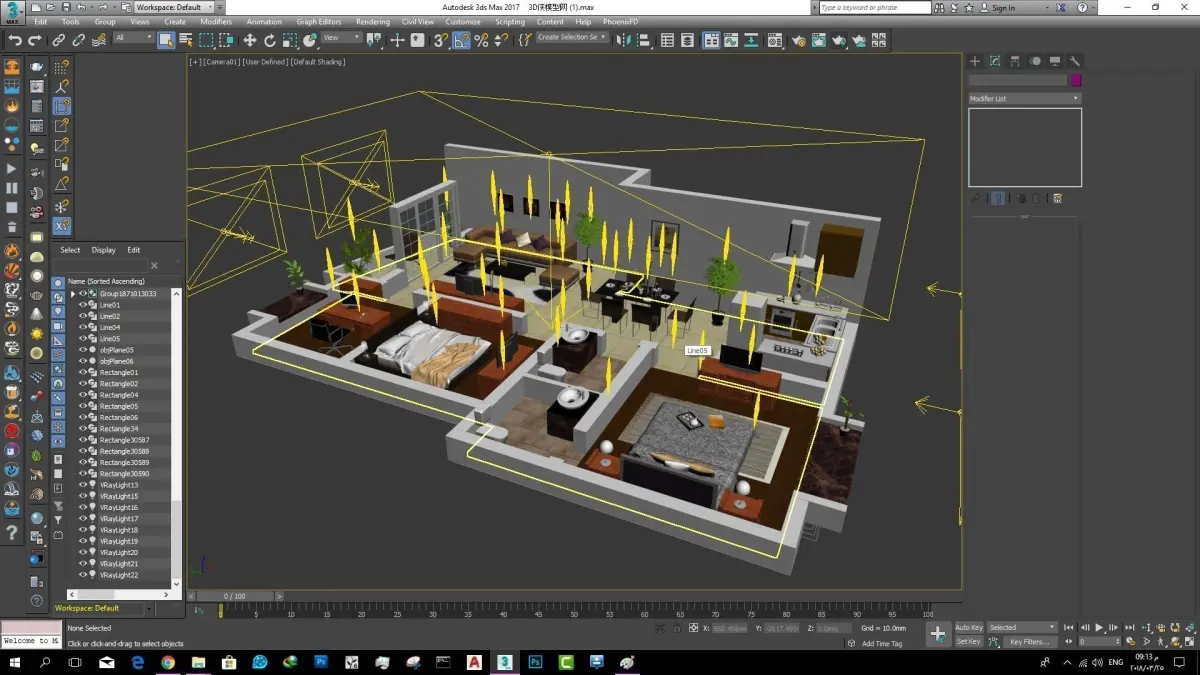Open the Layer Explorer icon
The height and width of the screenshot is (675, 1200).
tap(687, 40)
